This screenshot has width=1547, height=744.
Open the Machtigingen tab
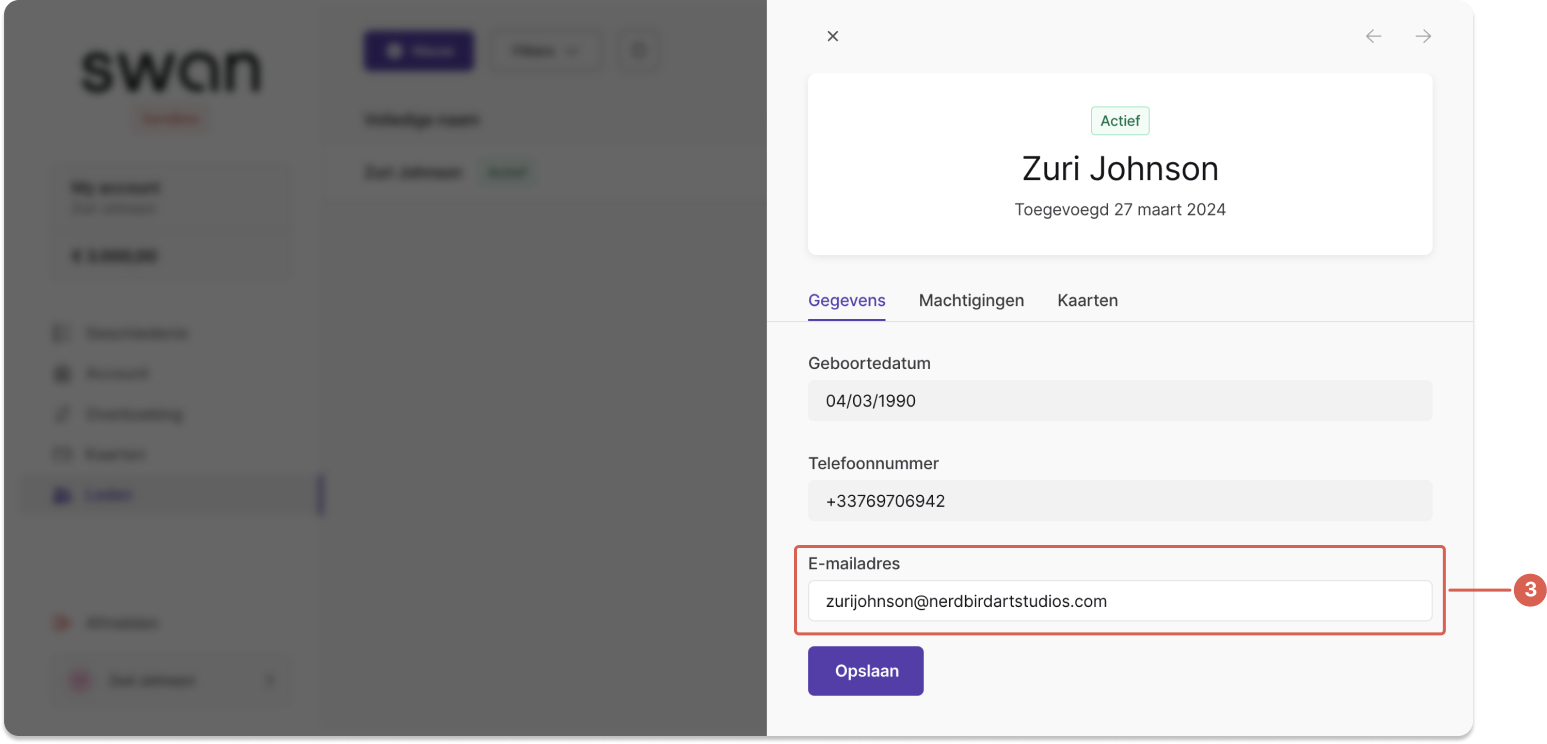pyautogui.click(x=971, y=300)
